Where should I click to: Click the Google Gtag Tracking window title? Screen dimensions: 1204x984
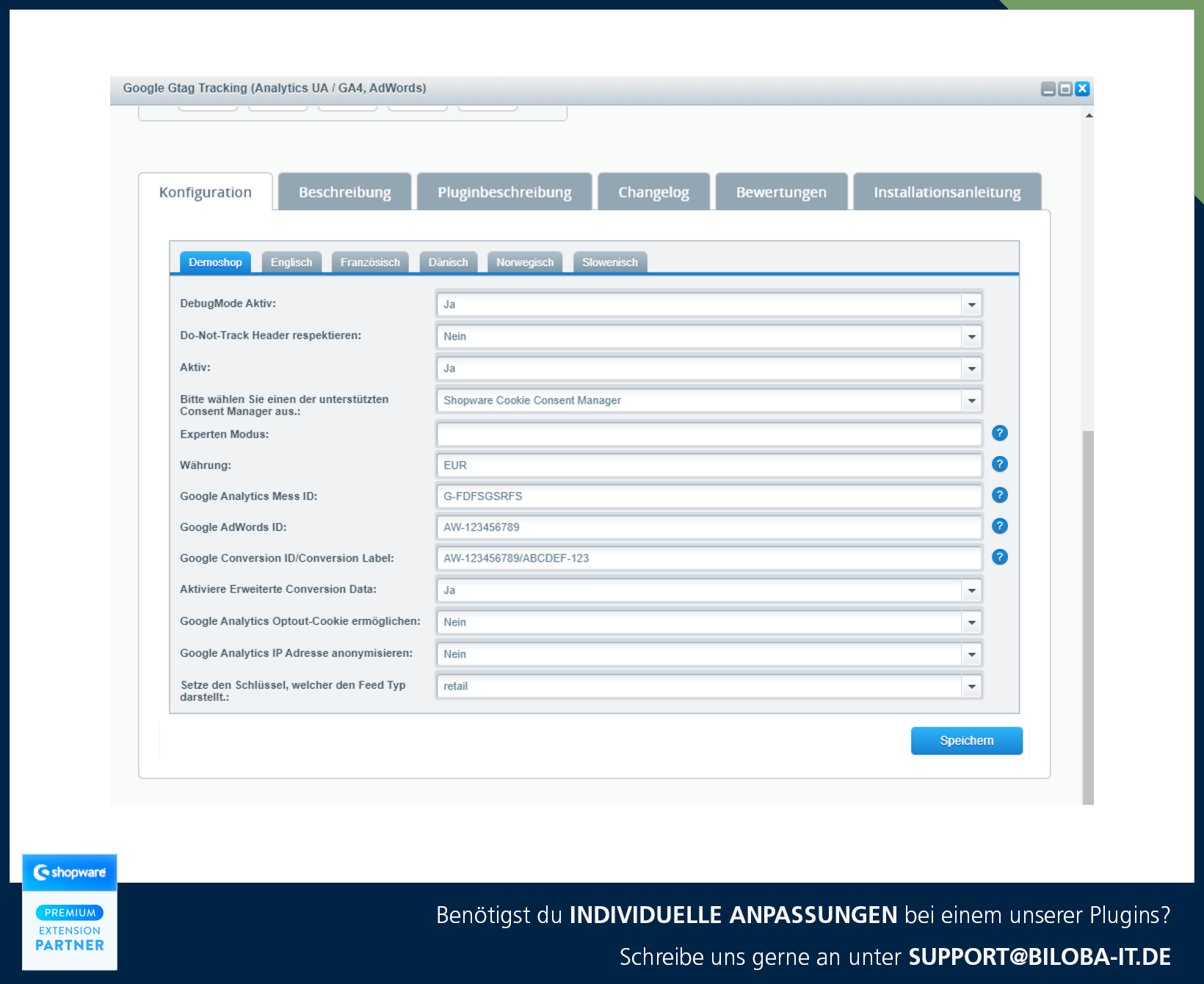[275, 88]
